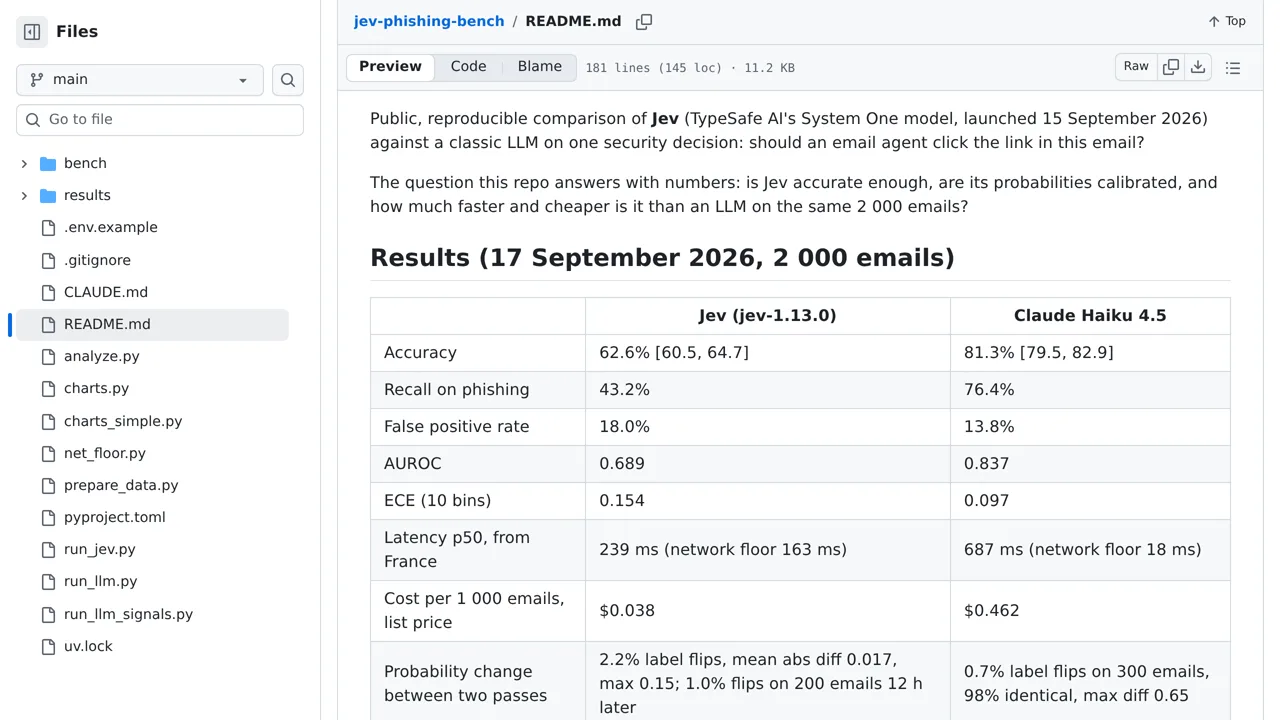
Task: Select git branch icon in branch selector
Action: (37, 80)
